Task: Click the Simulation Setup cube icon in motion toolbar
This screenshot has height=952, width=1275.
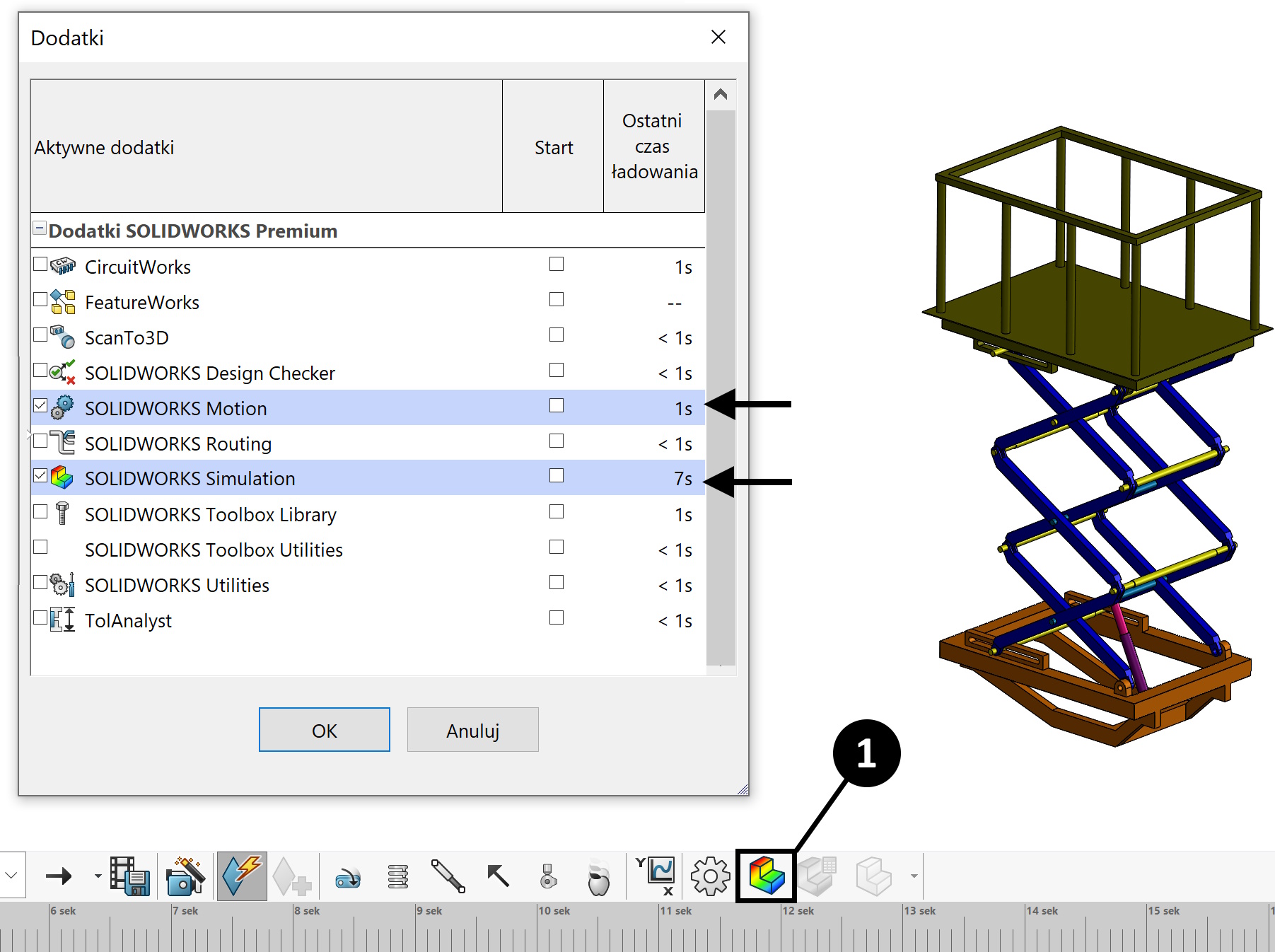Action: pos(767,876)
